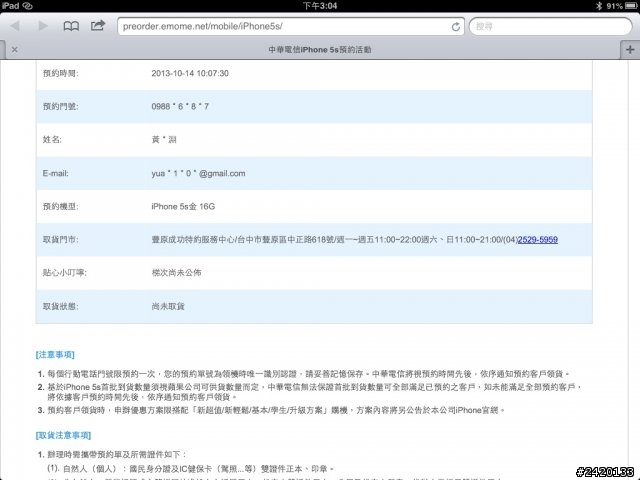Select the 預約機型 label
Image resolution: width=640 pixels, height=480 pixels.
tap(60, 207)
